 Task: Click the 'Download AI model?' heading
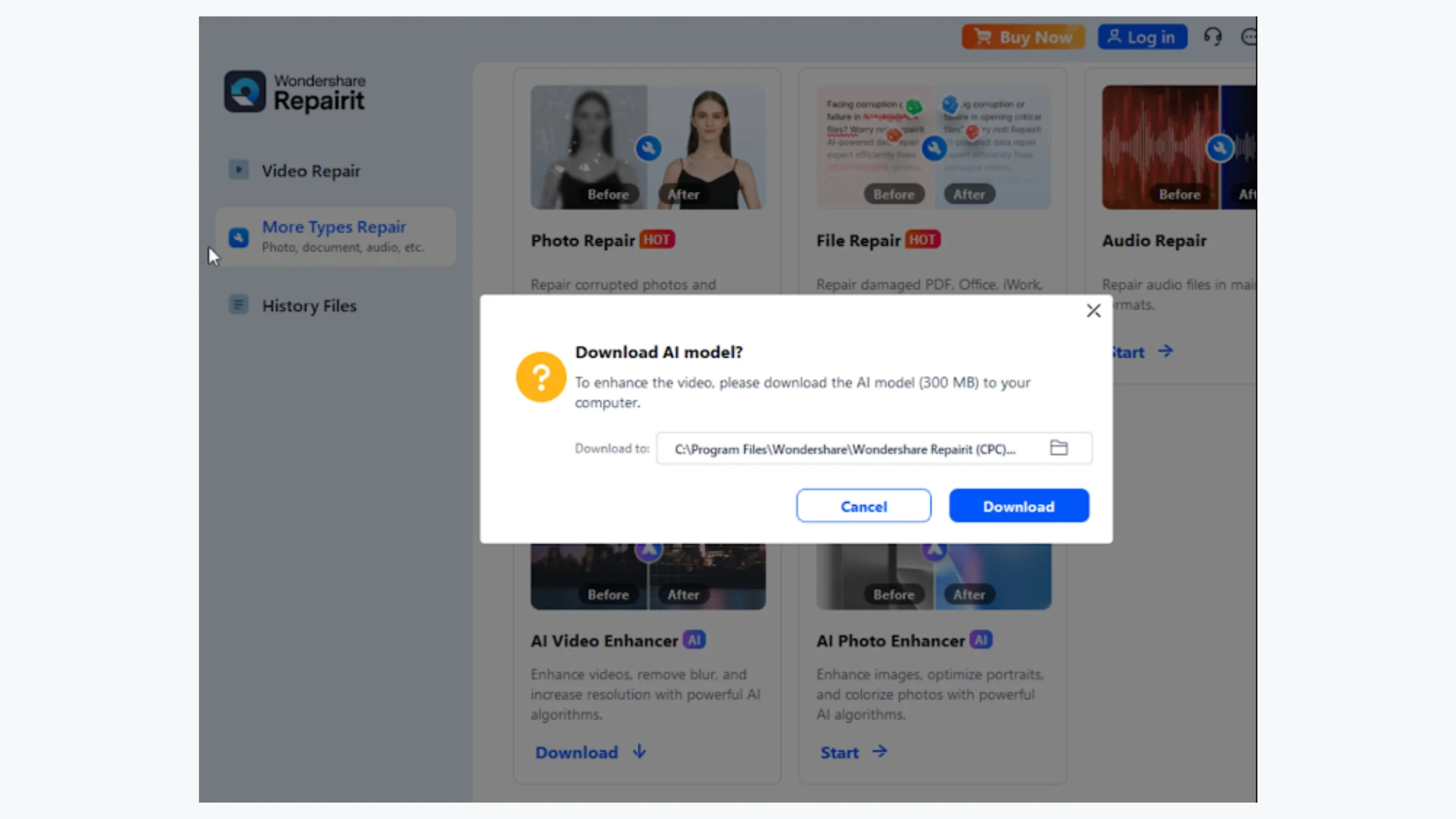659,352
